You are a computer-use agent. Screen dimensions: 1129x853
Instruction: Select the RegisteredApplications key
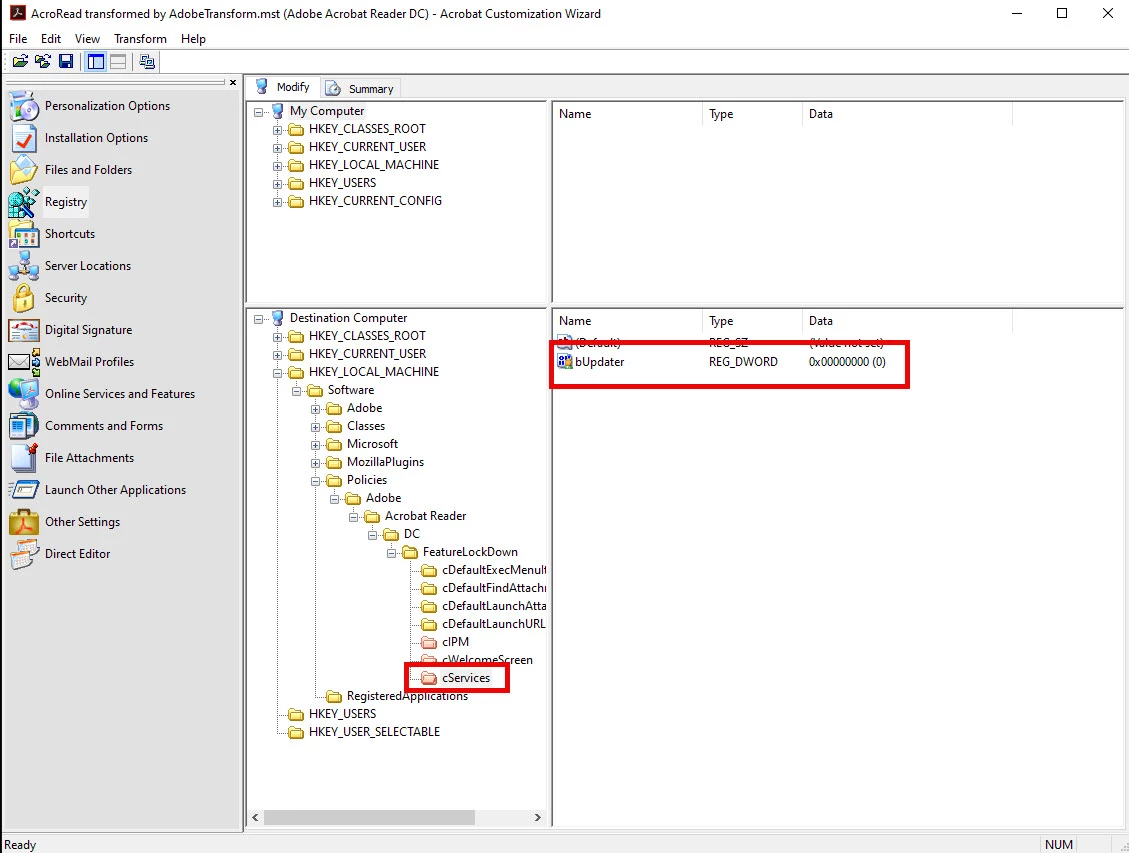click(408, 696)
